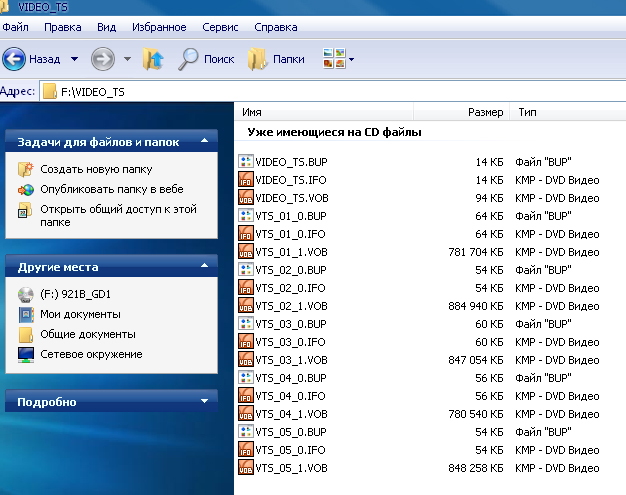
Task: Open the Forward button history dropdown arrow
Action: [x=127, y=59]
